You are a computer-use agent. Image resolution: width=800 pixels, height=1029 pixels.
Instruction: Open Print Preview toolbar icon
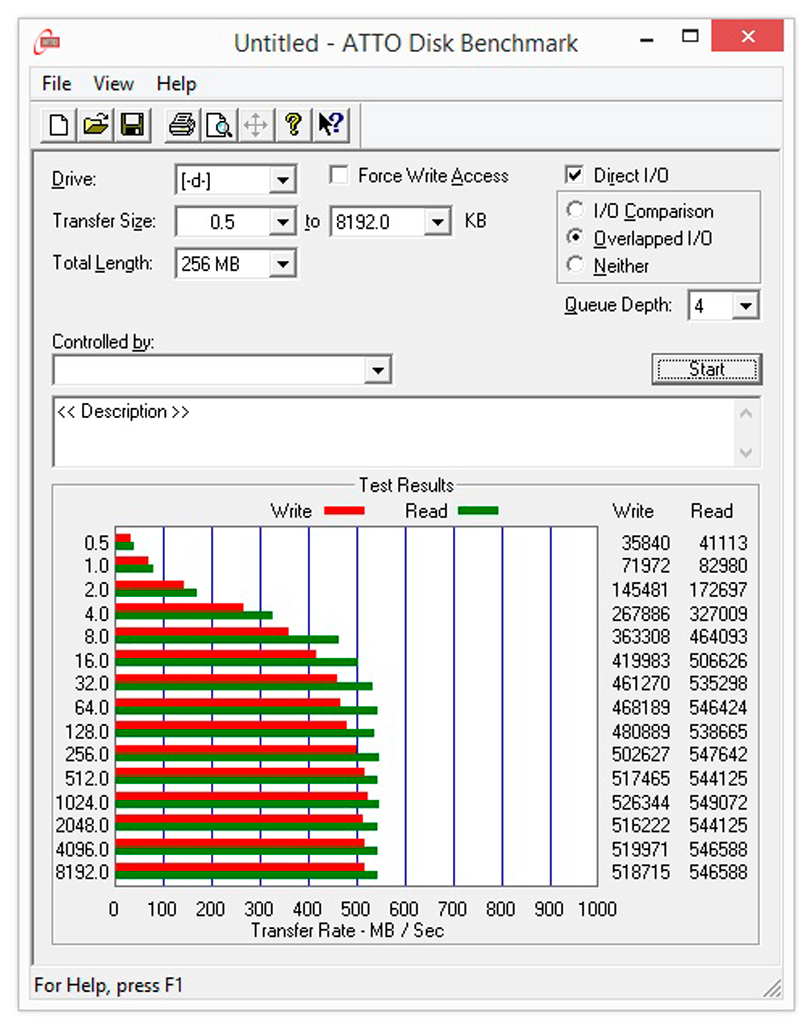coord(218,125)
